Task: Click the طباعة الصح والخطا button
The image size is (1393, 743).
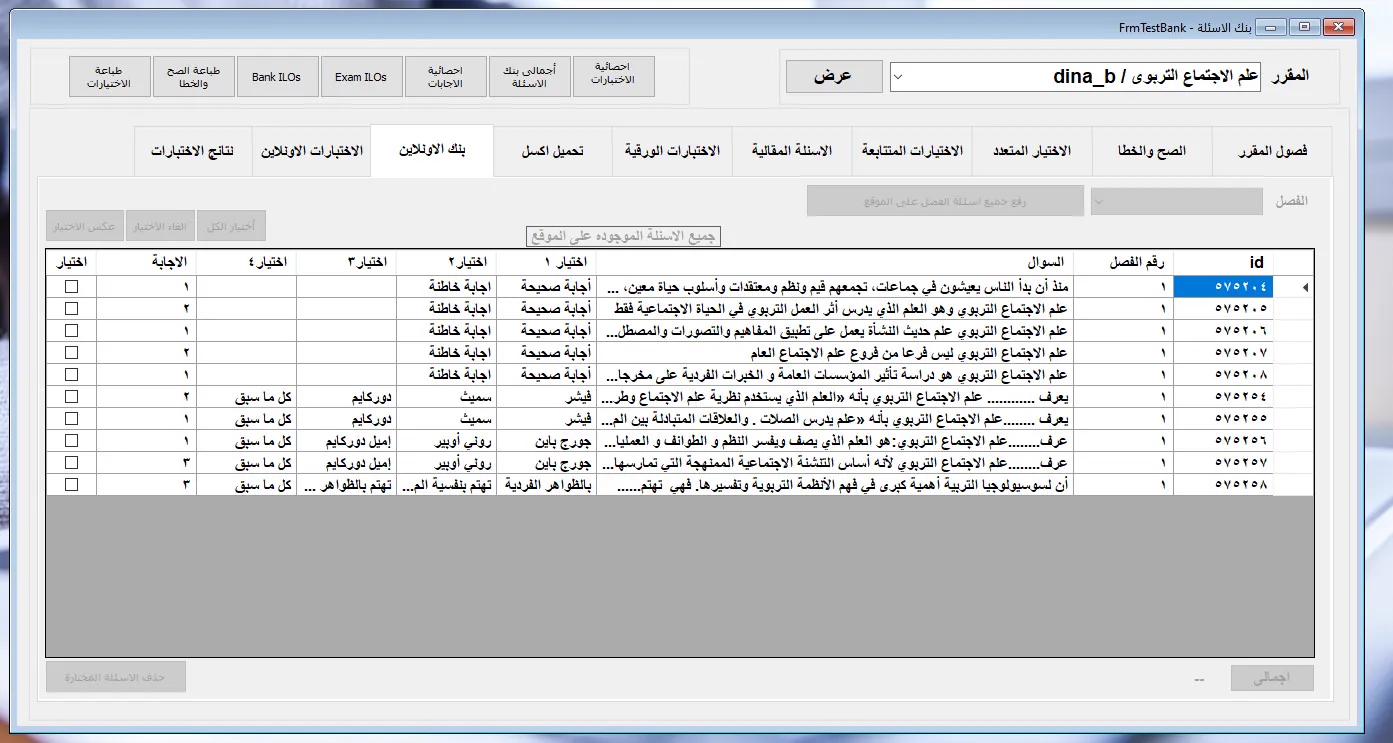Action: point(193,77)
